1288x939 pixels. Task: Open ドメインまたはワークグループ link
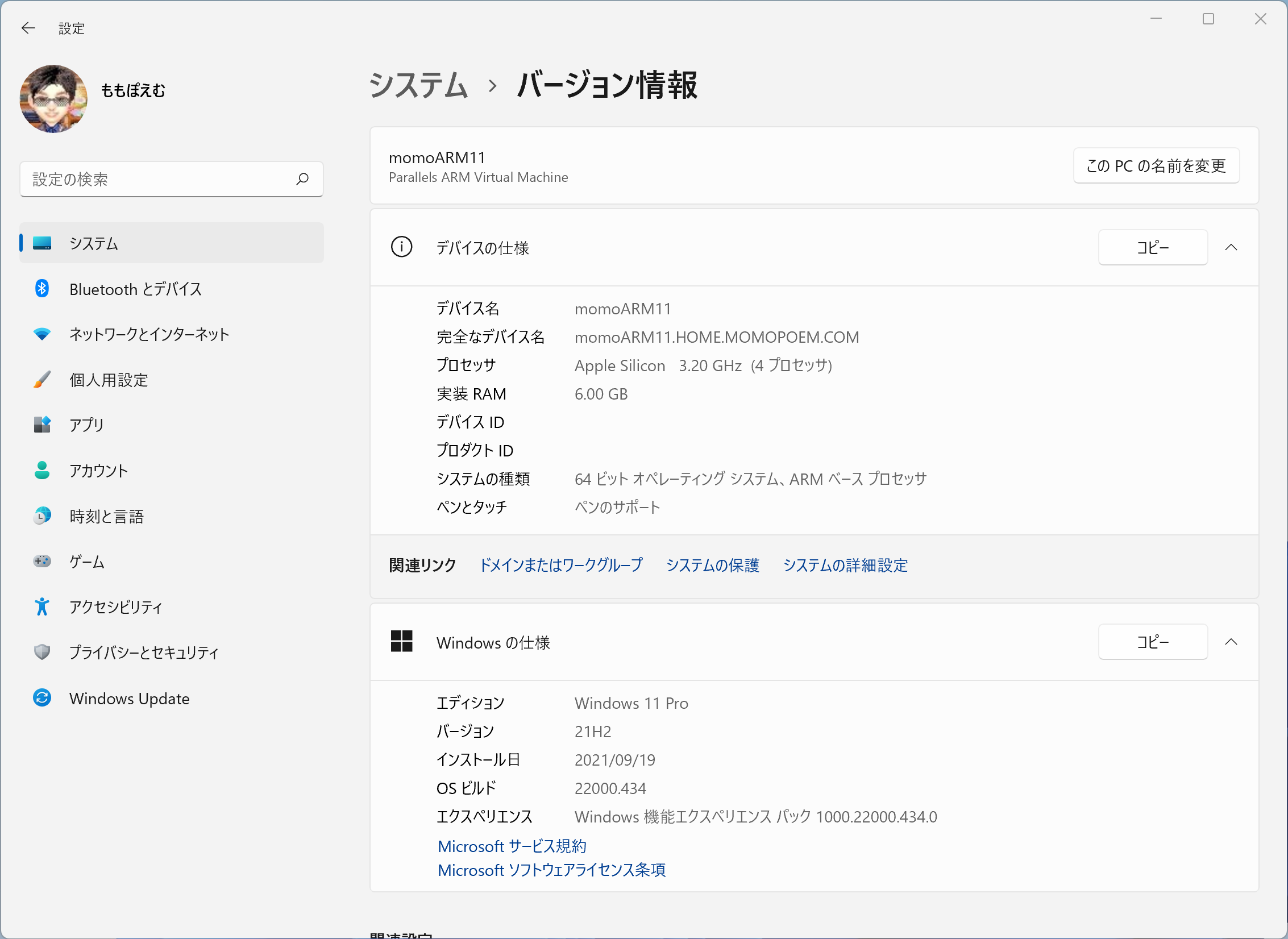click(x=561, y=565)
